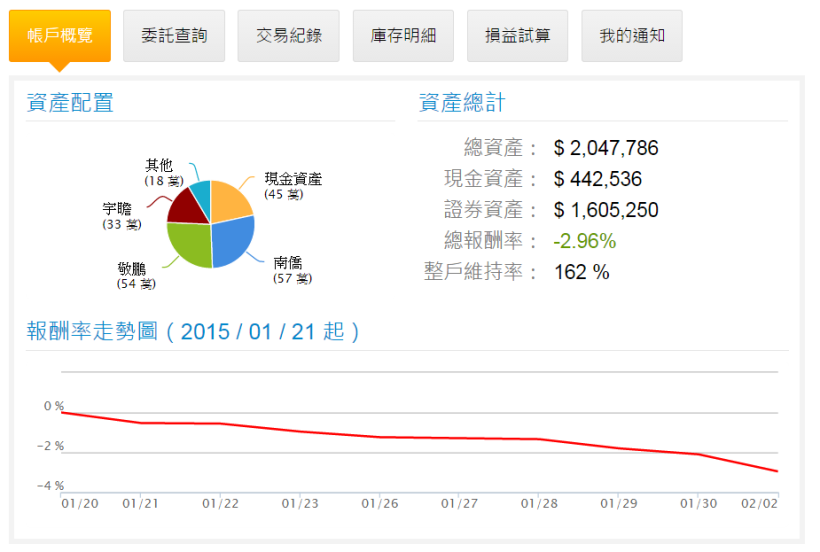Open the 我的通知 tab

pos(632,36)
